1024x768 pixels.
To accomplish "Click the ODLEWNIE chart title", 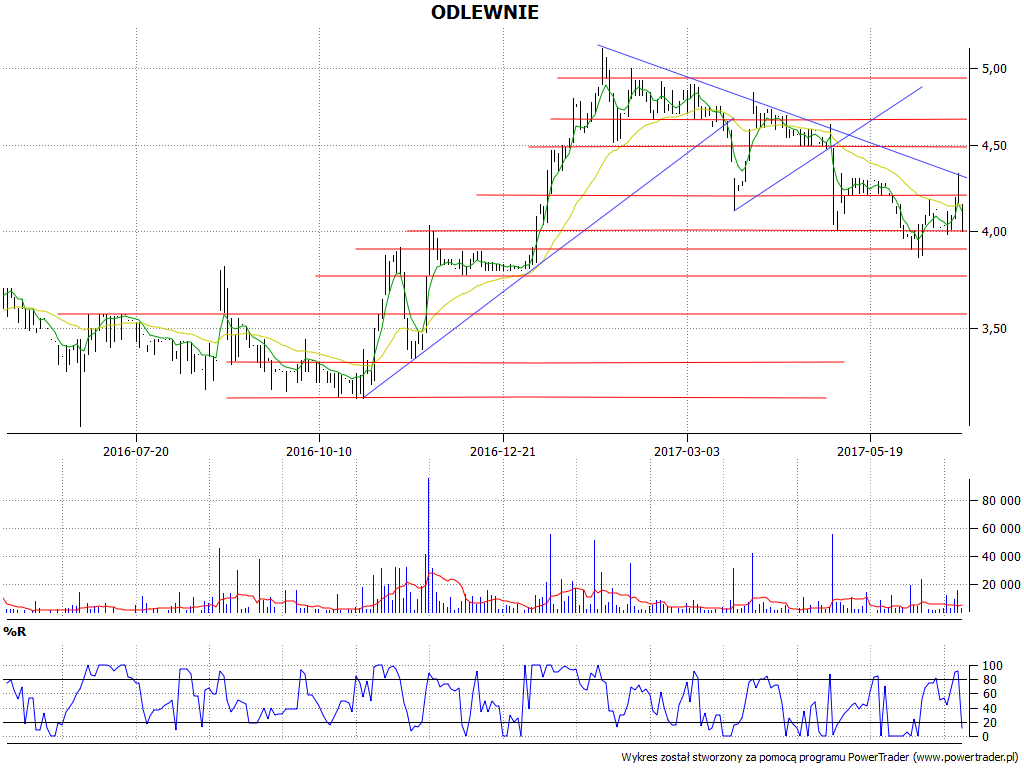I will (485, 12).
